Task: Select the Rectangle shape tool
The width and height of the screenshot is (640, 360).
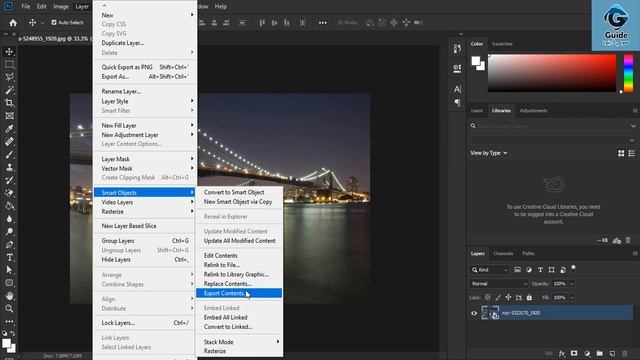Action: click(x=9, y=282)
